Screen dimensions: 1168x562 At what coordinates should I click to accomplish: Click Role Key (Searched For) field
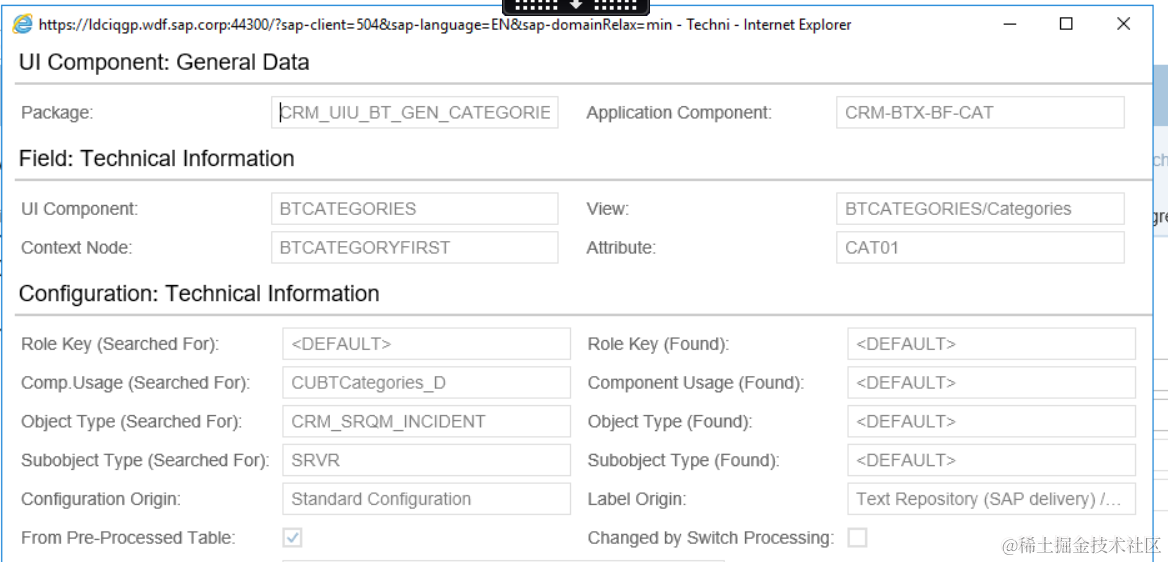(427, 344)
